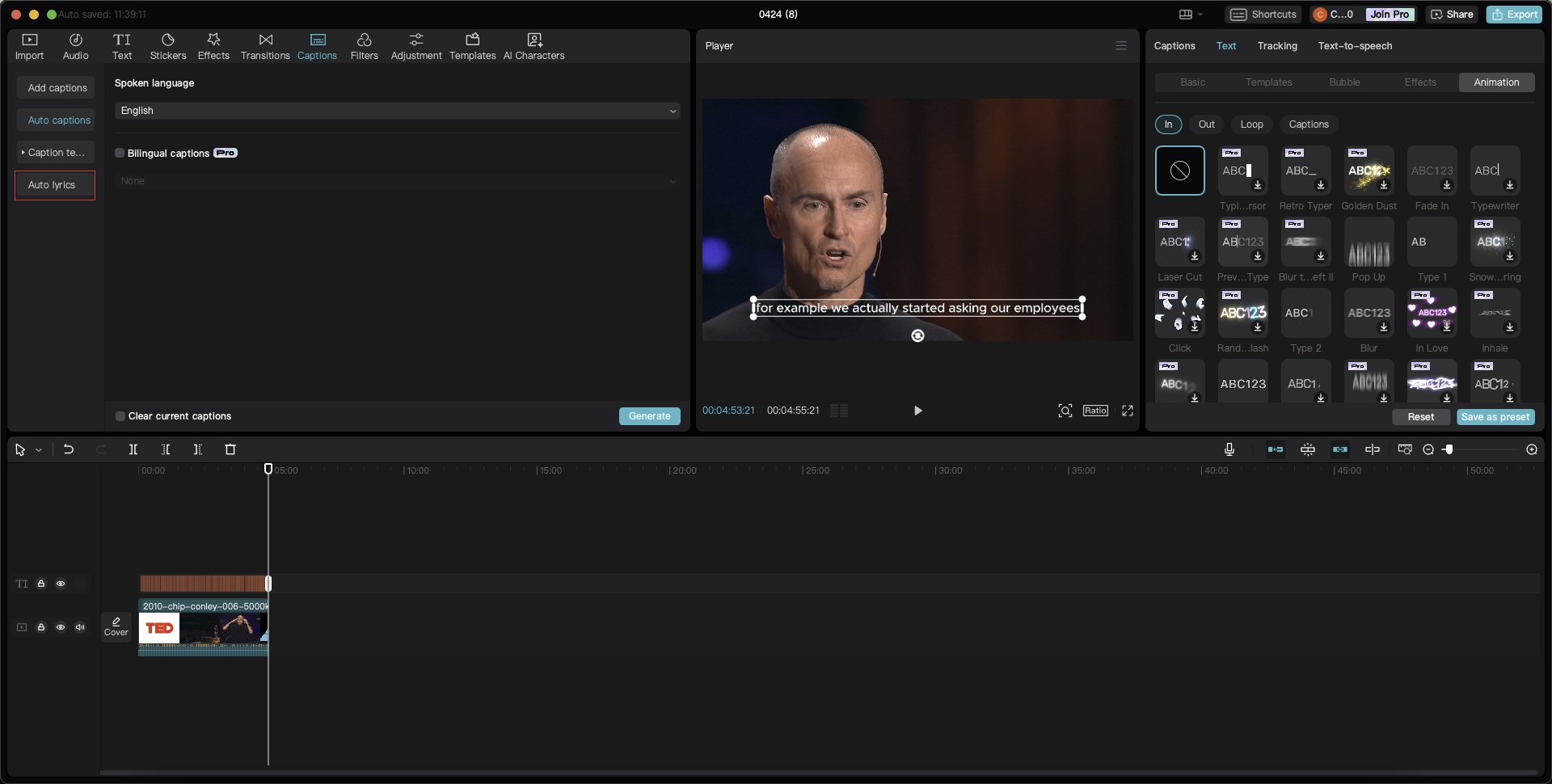Viewport: 1552px width, 784px height.
Task: Click Save as preset
Action: click(1495, 417)
